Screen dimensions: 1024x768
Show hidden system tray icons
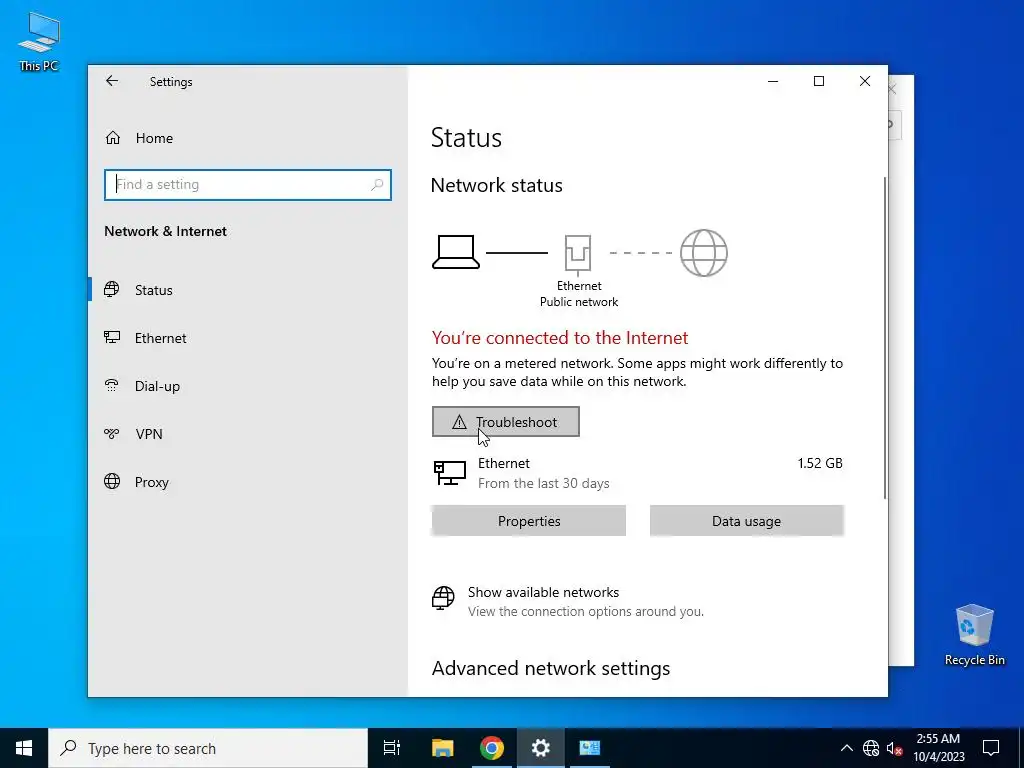846,748
